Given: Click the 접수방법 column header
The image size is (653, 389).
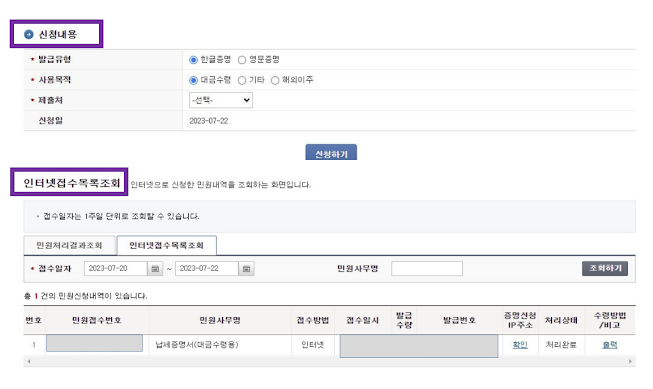Looking at the screenshot, I should 312,320.
